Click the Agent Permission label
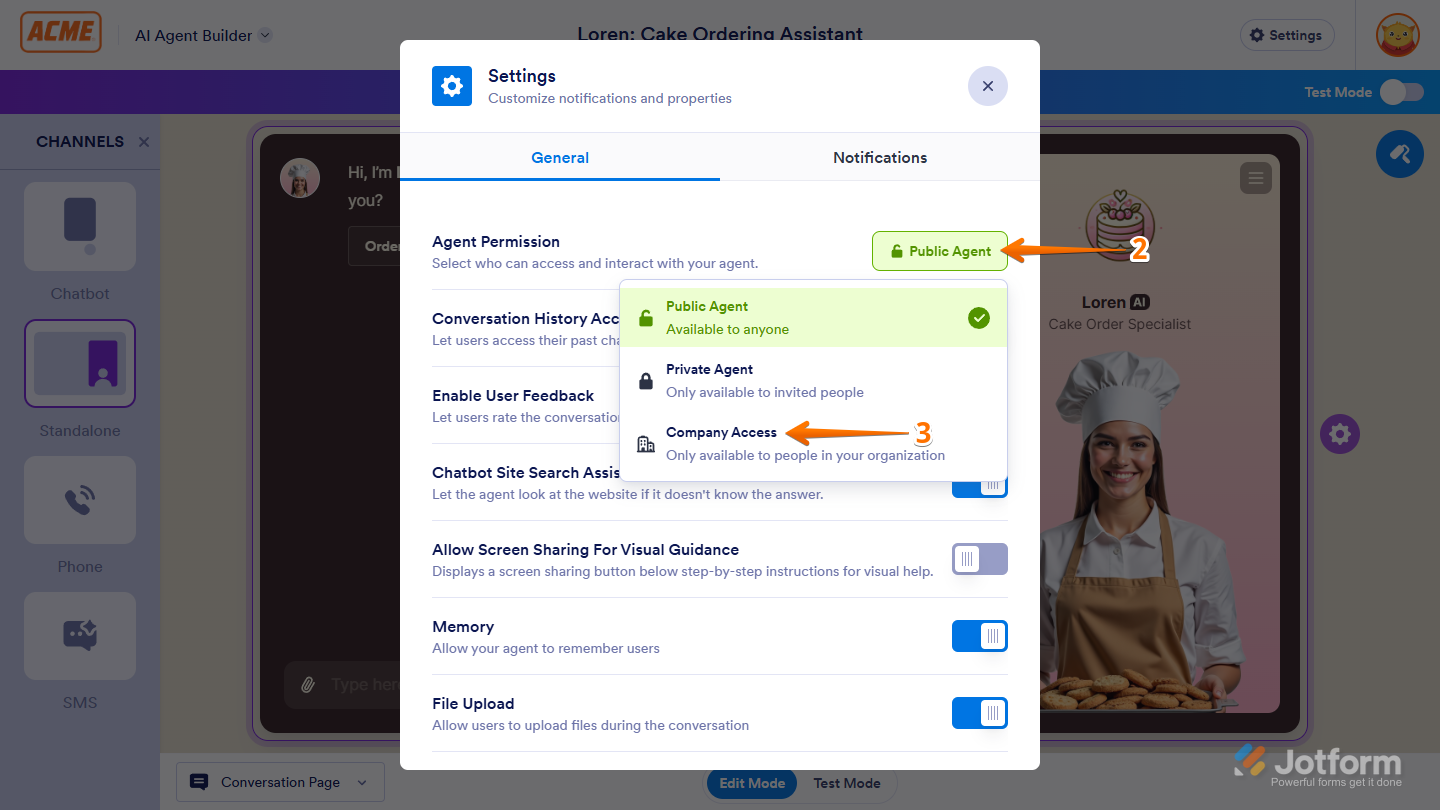Image resolution: width=1440 pixels, height=810 pixels. click(496, 241)
